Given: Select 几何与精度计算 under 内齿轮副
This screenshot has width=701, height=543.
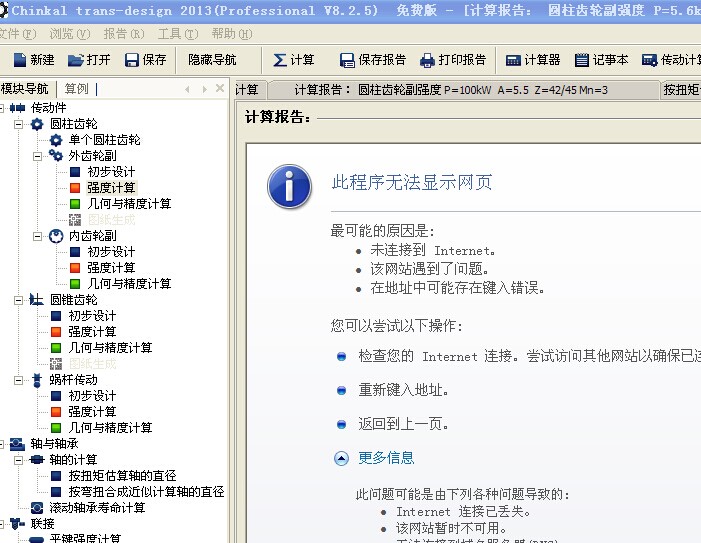Looking at the screenshot, I should tap(130, 284).
